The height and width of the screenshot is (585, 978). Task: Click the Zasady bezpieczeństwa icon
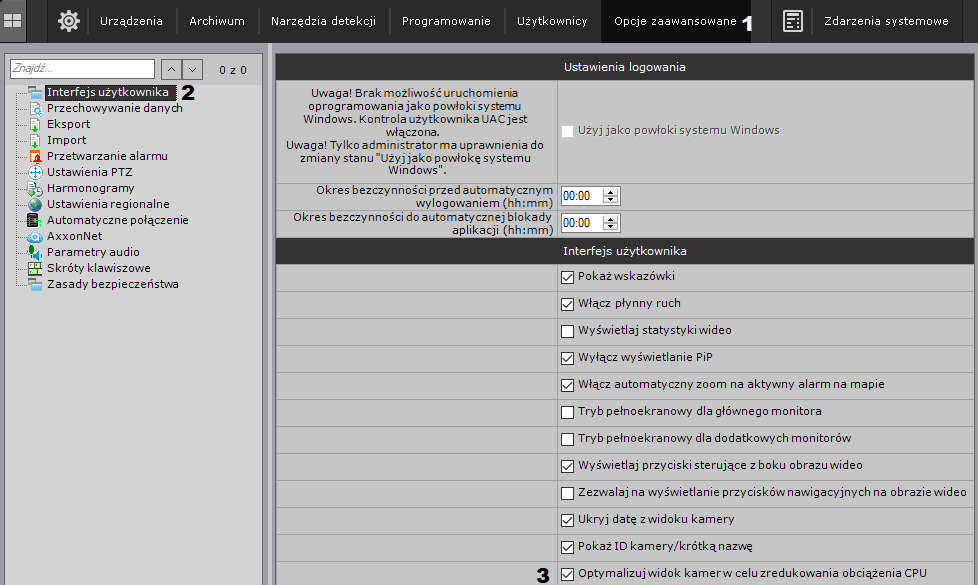point(35,284)
